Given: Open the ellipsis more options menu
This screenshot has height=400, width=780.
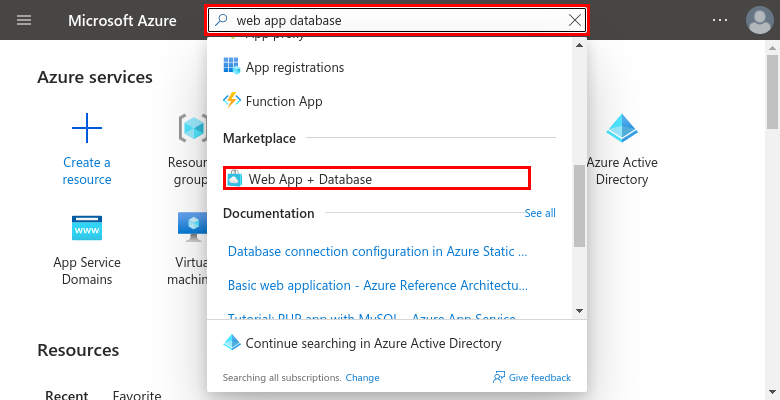Looking at the screenshot, I should click(721, 20).
